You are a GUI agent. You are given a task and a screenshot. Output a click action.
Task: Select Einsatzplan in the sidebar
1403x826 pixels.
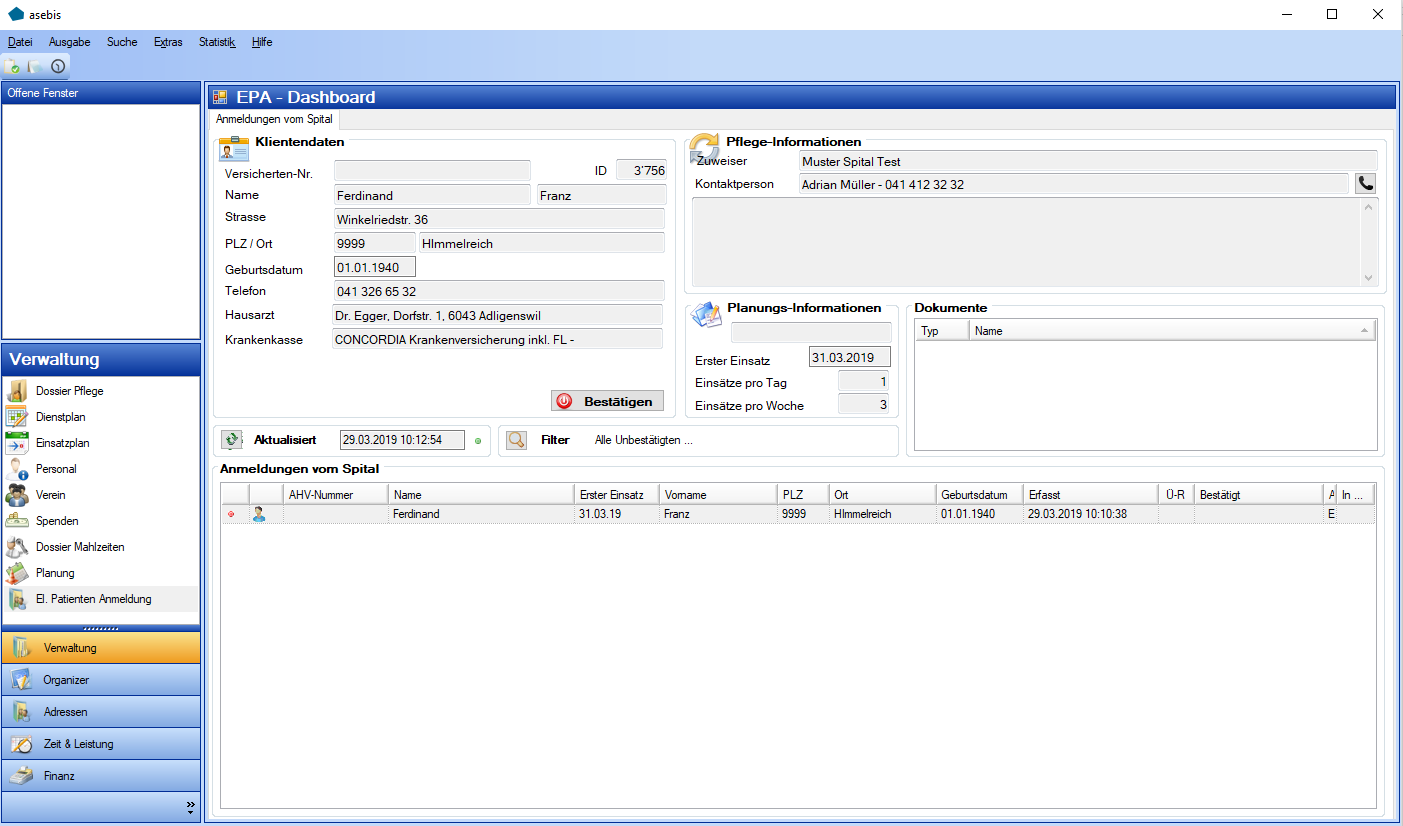click(62, 443)
